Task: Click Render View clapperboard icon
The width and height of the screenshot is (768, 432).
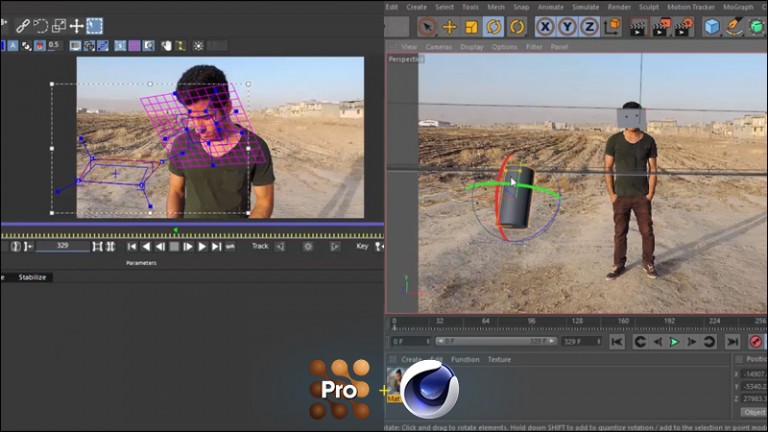Action: pos(637,26)
